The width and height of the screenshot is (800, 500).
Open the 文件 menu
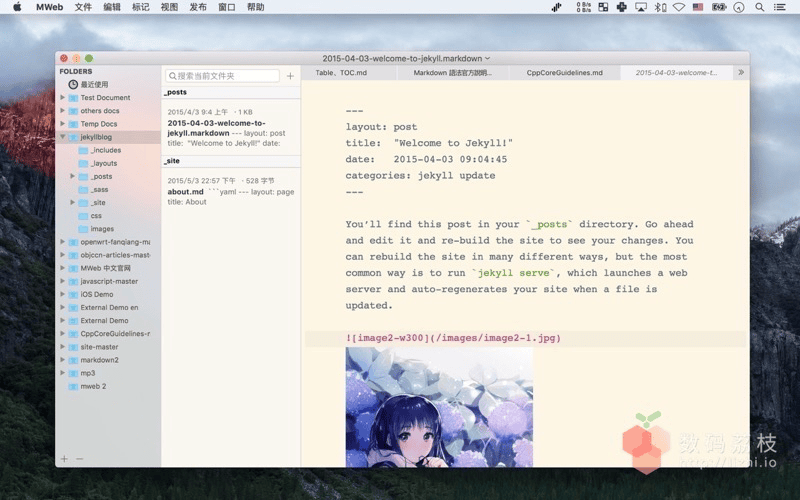[83, 7]
